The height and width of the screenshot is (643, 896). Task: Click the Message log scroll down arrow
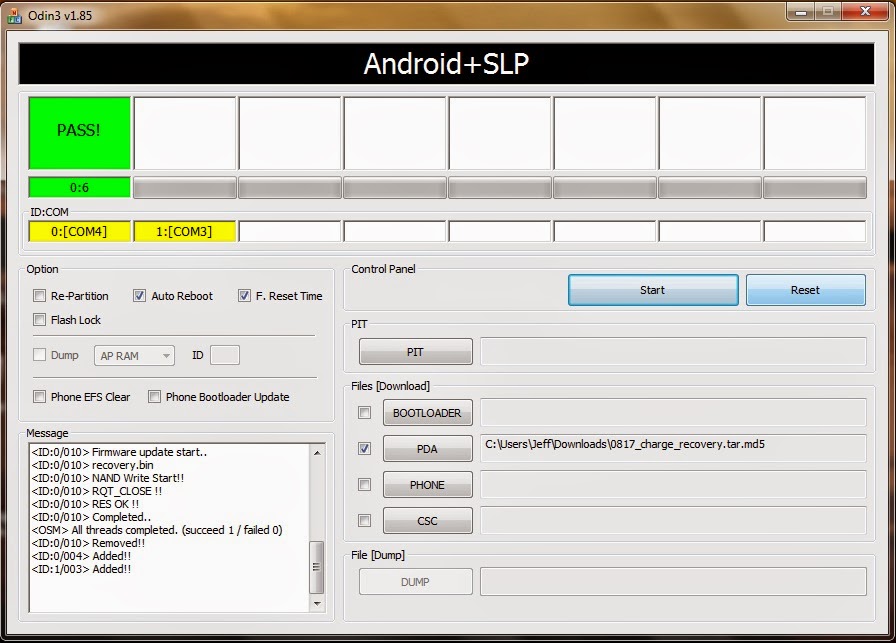point(317,603)
